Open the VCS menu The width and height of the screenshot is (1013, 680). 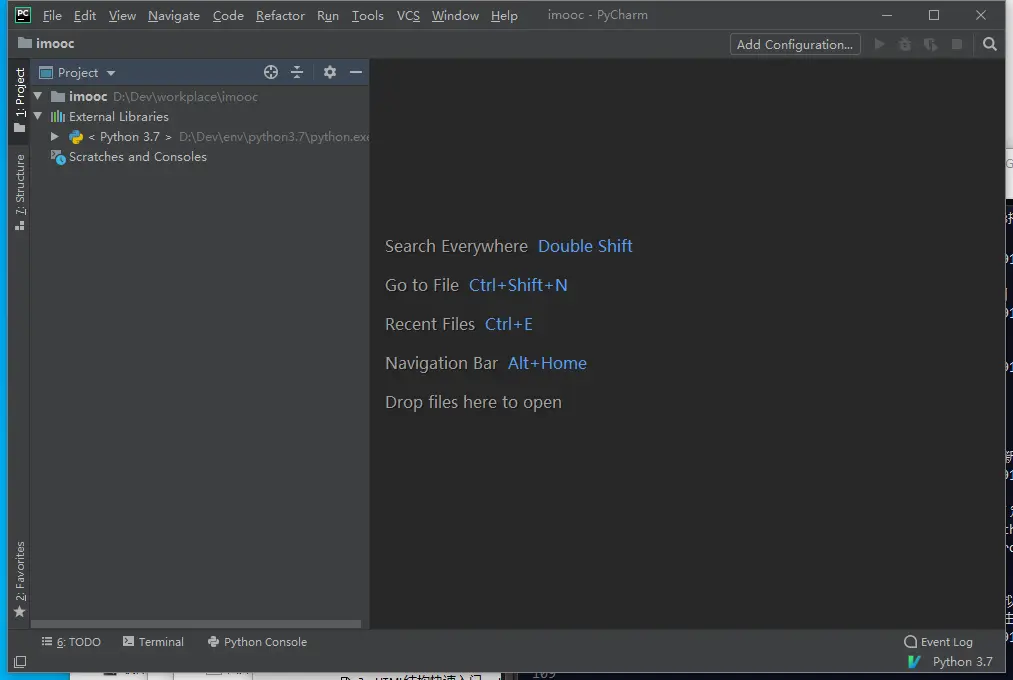click(x=408, y=15)
